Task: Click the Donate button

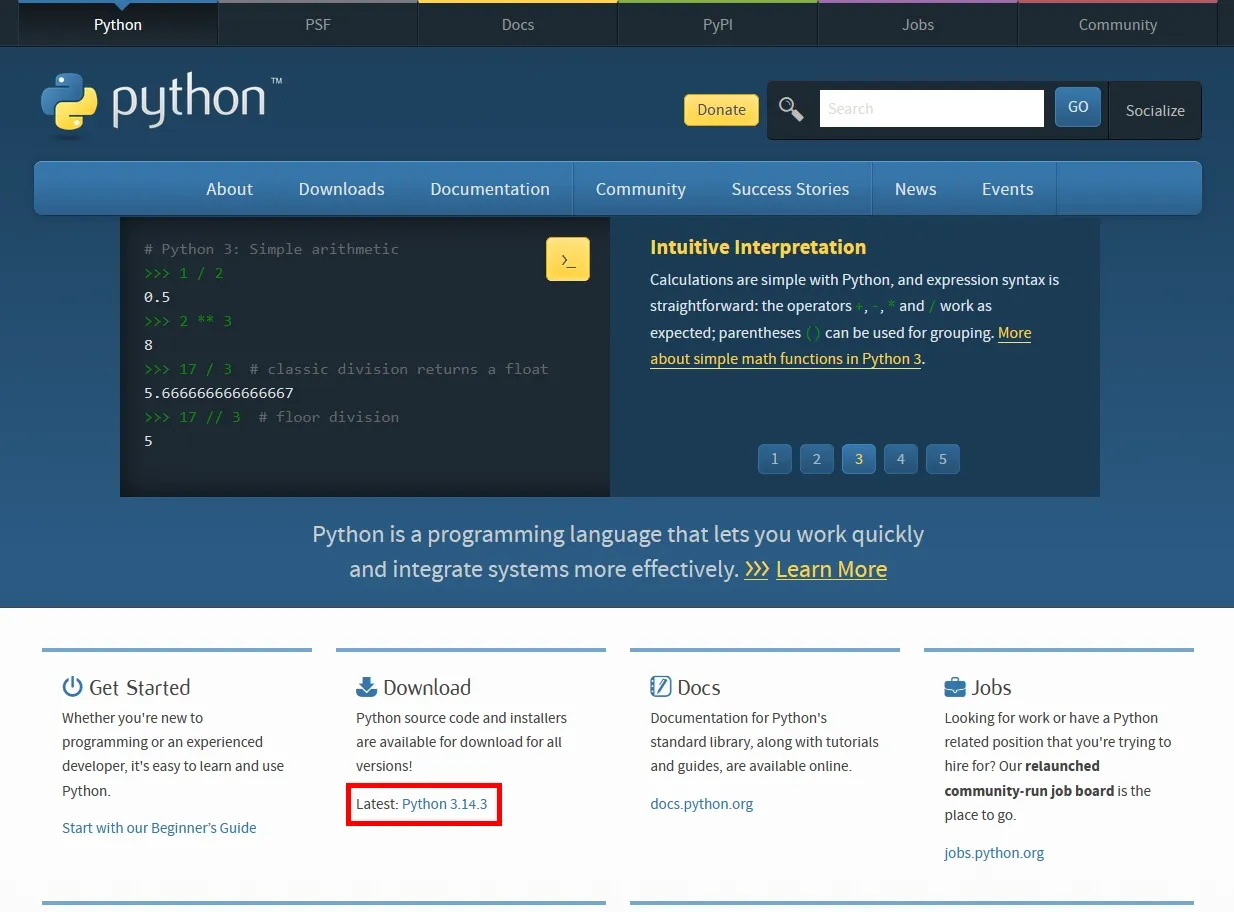Action: tap(721, 109)
